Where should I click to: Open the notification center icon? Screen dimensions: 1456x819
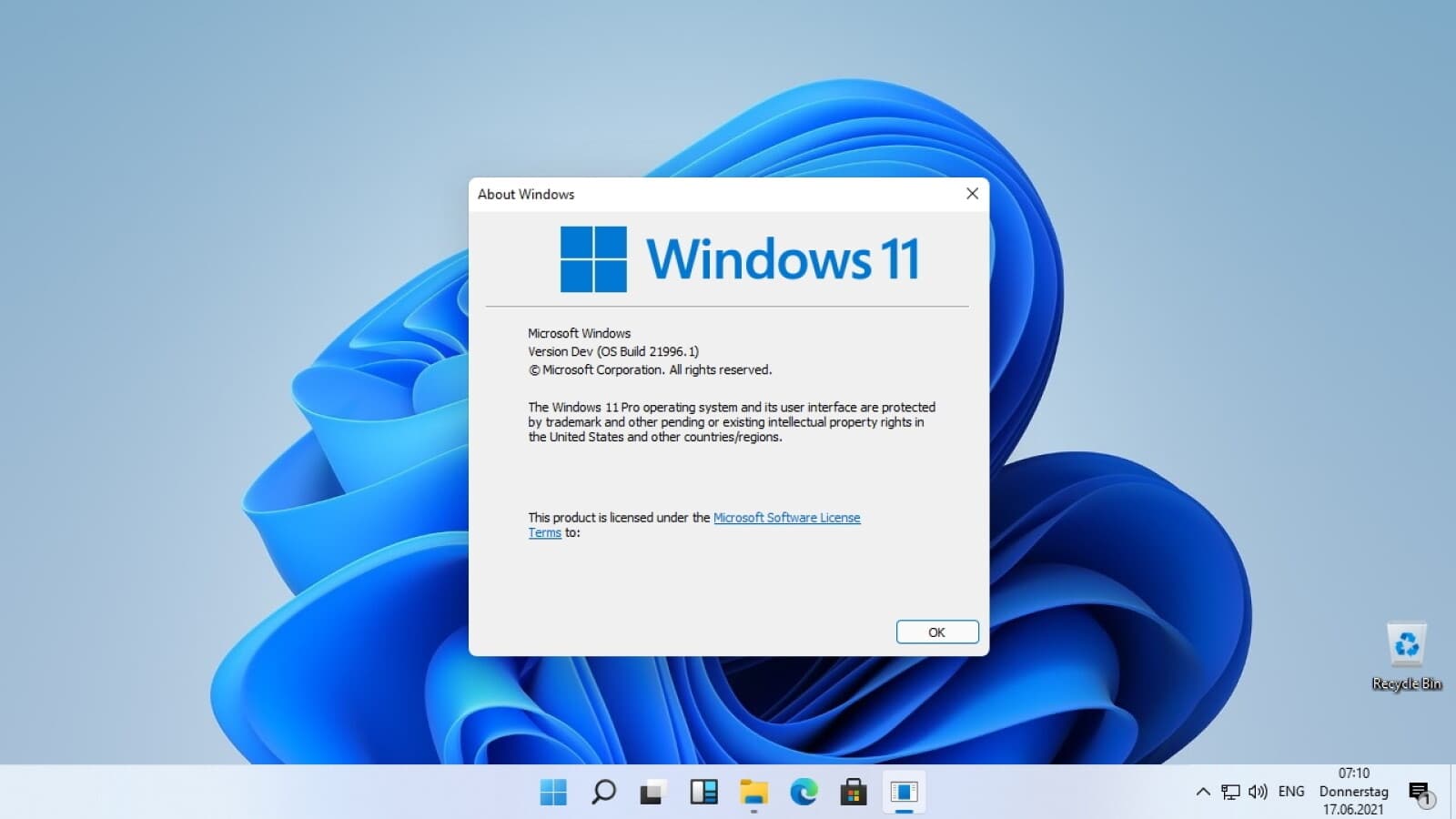point(1421,794)
